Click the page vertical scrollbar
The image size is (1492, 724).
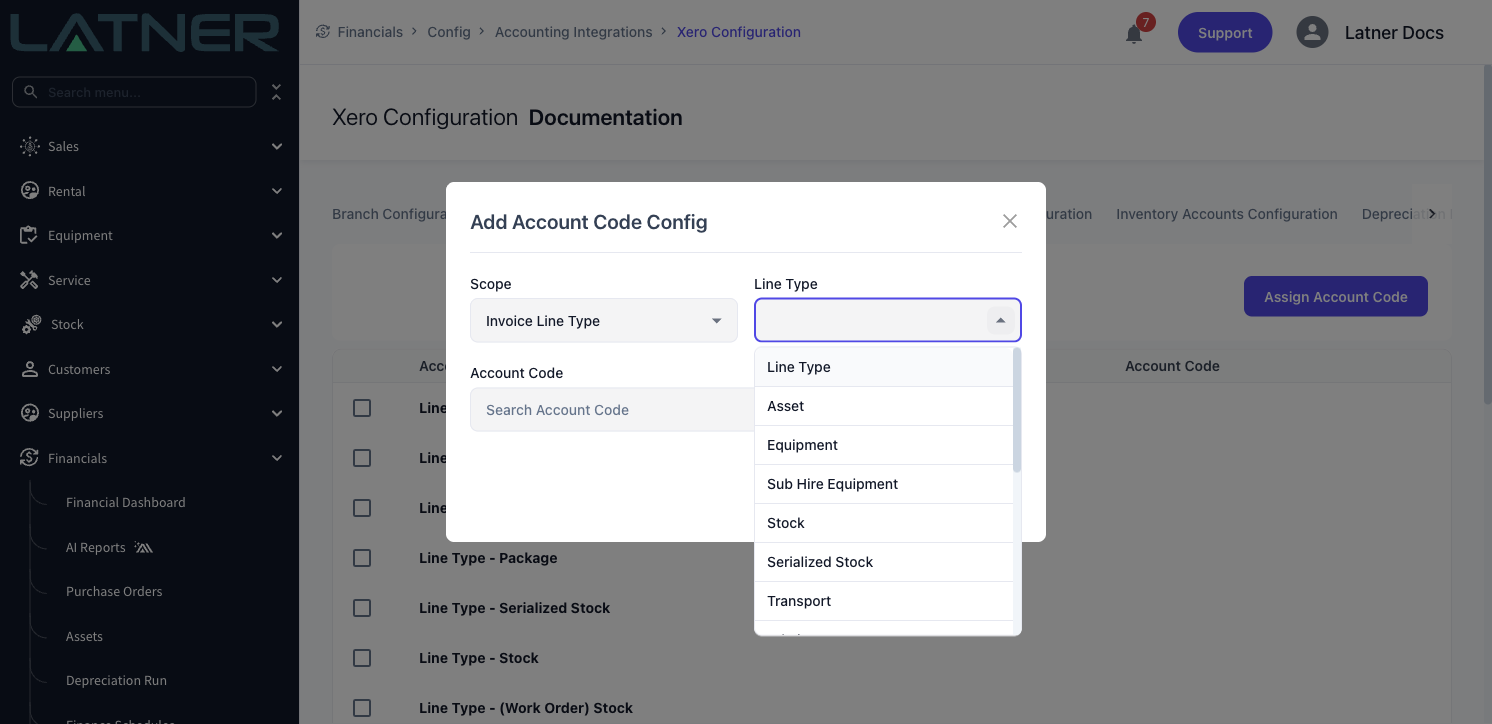point(1487,235)
